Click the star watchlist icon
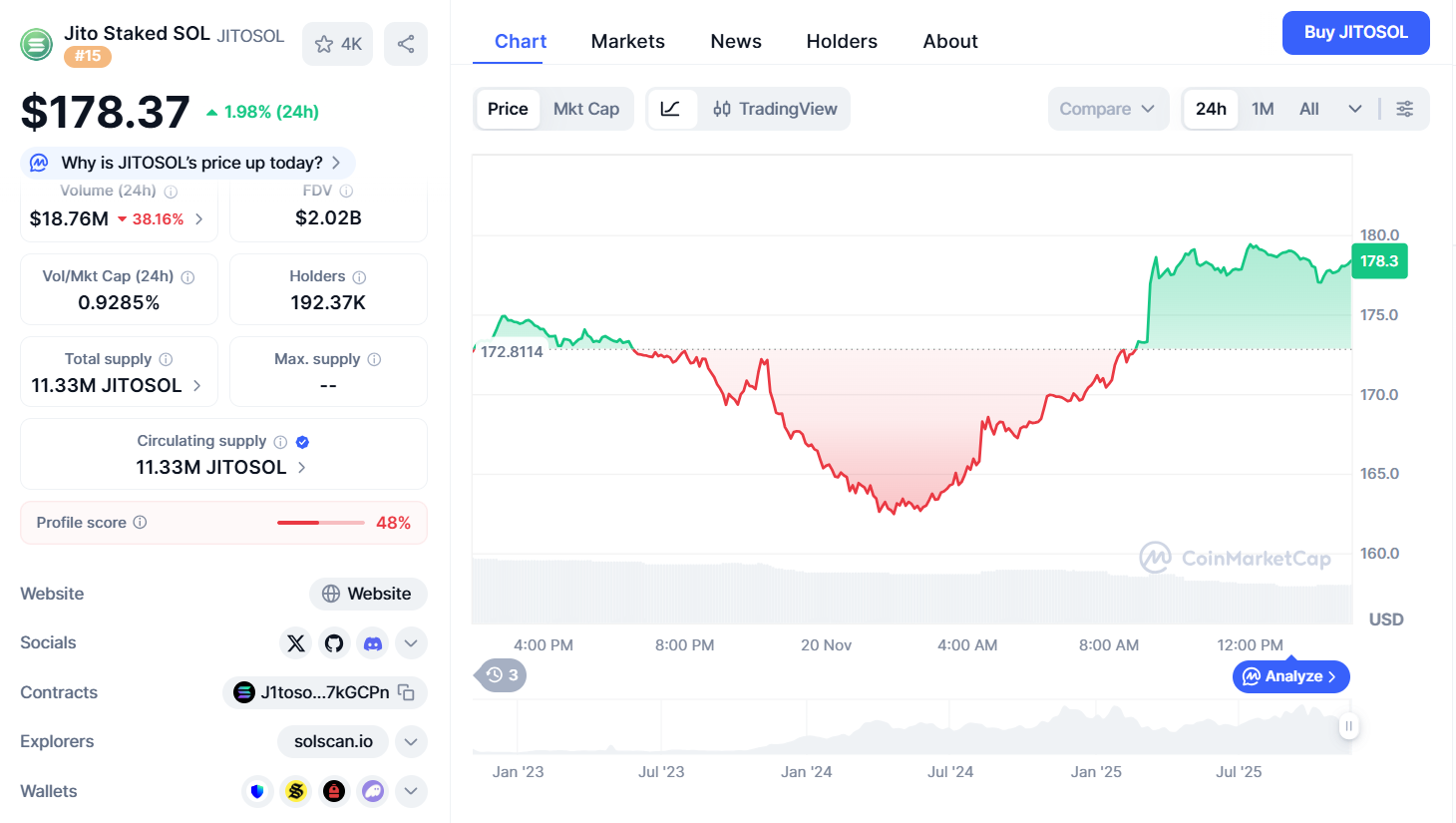1456x823 pixels. point(325,44)
